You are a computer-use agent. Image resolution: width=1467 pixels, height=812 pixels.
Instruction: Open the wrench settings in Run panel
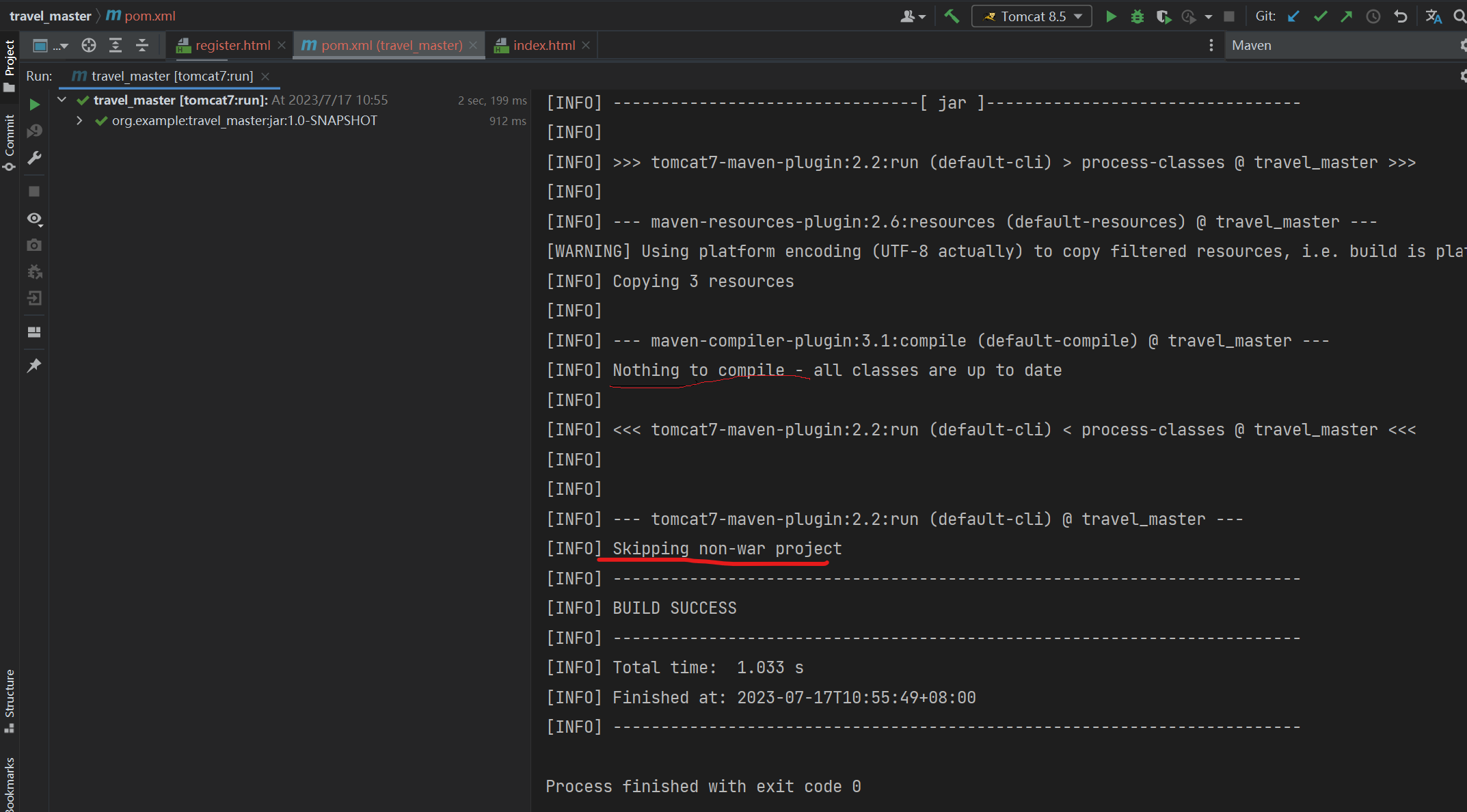click(x=34, y=158)
